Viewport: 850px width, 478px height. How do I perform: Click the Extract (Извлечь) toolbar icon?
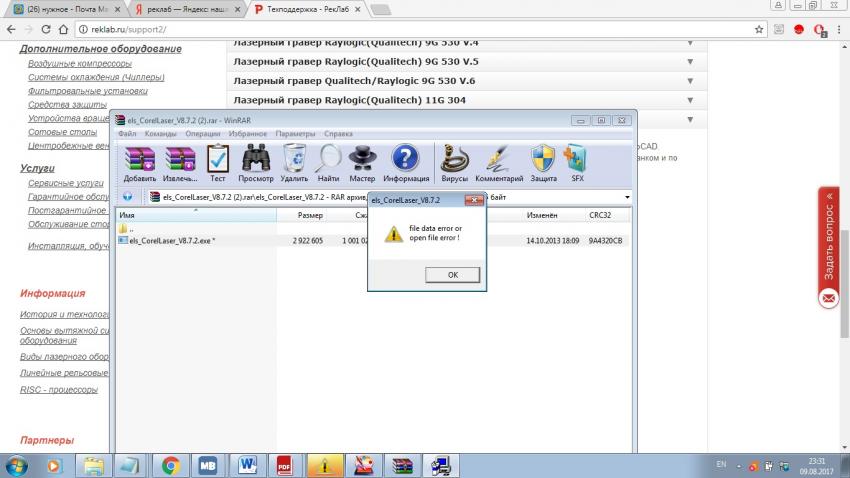181,161
